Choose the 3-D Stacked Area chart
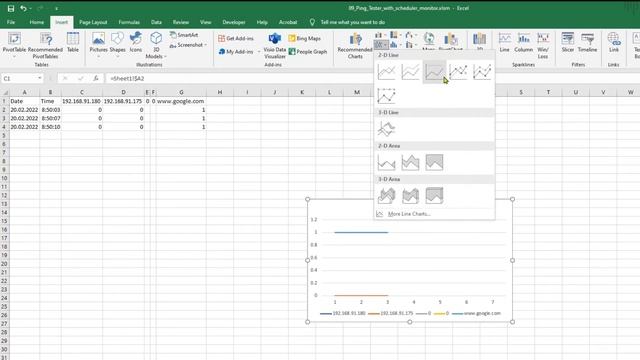This screenshot has height=360, width=640. tap(410, 196)
